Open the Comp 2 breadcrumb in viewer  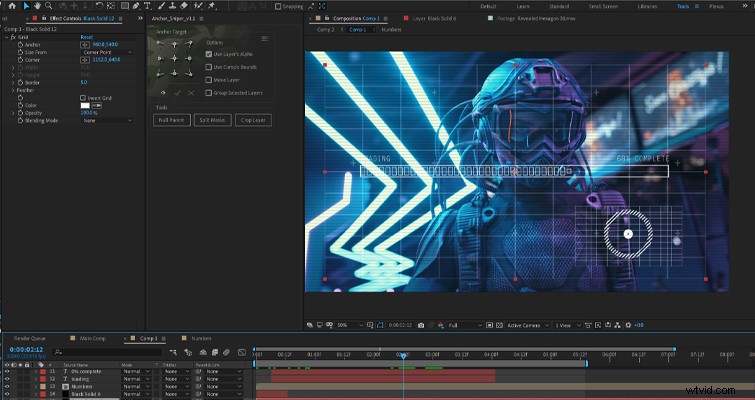point(325,29)
